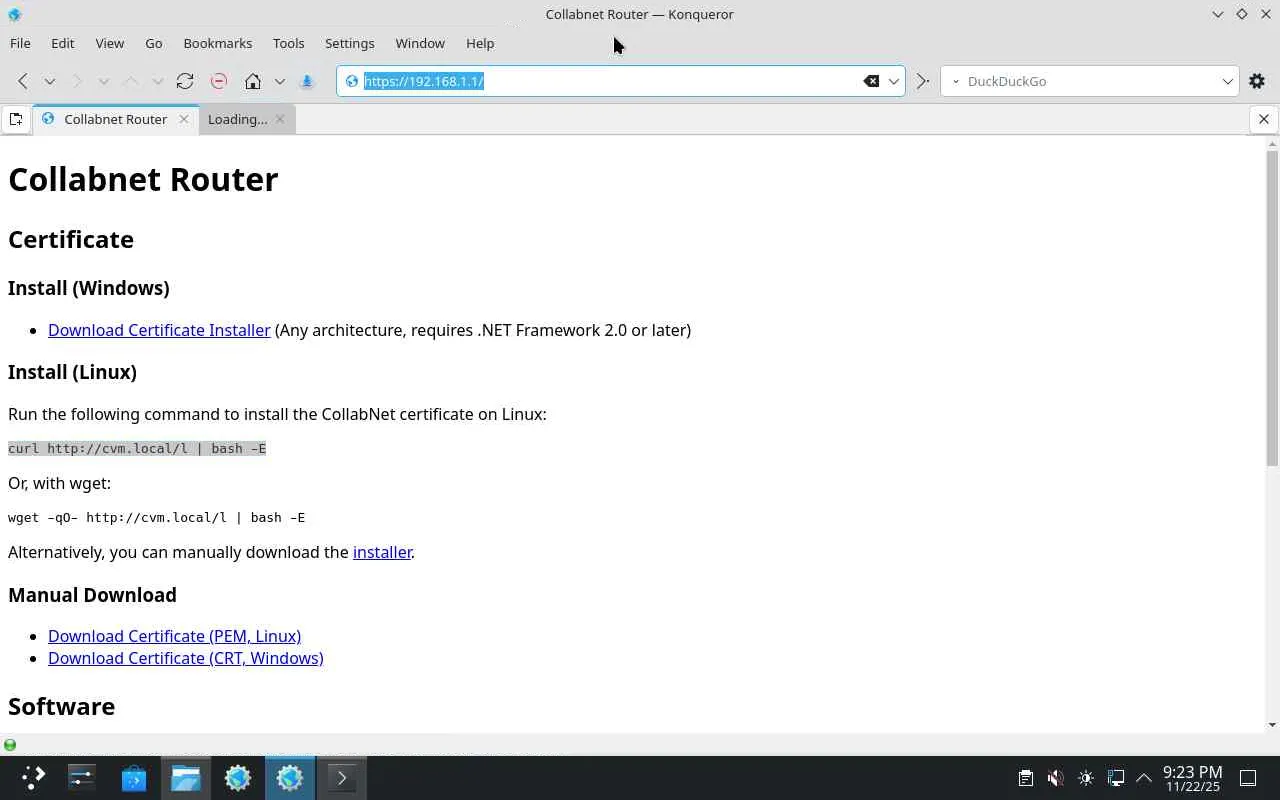Open the Up history dropdown arrow
The image size is (1280, 800).
(x=157, y=81)
